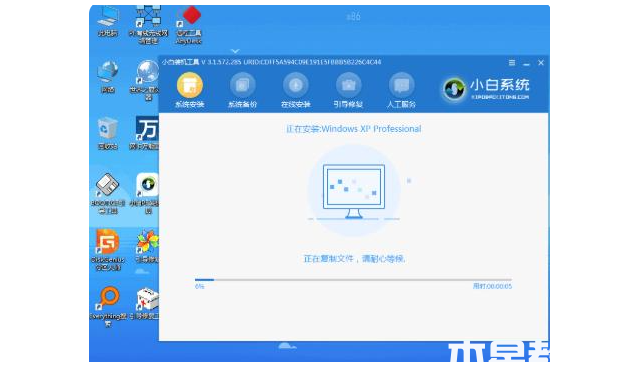Image resolution: width=643 pixels, height=378 pixels.
Task: Click the 正在安装 Windows XP Professional text
Action: point(353,129)
